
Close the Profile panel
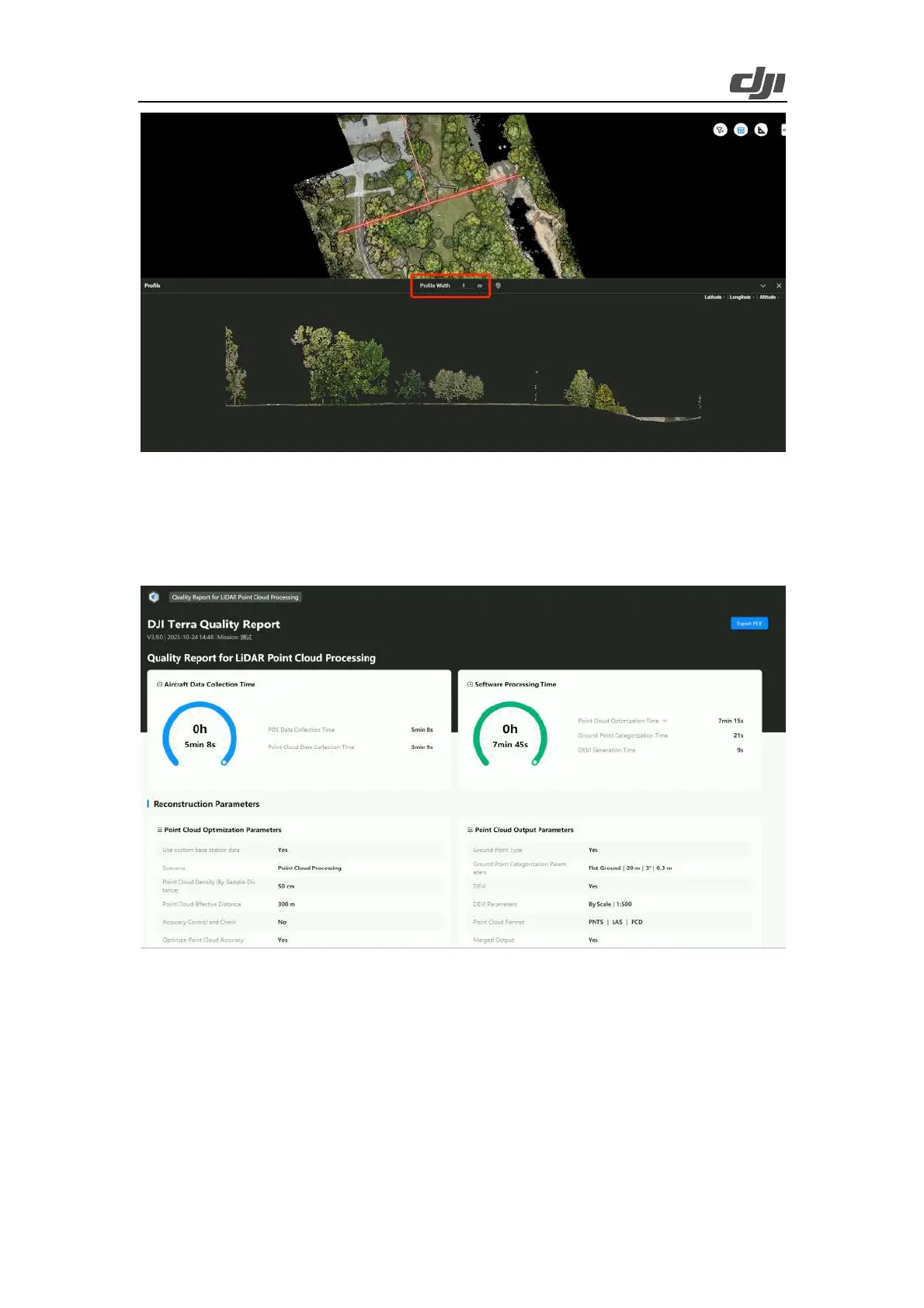point(779,286)
